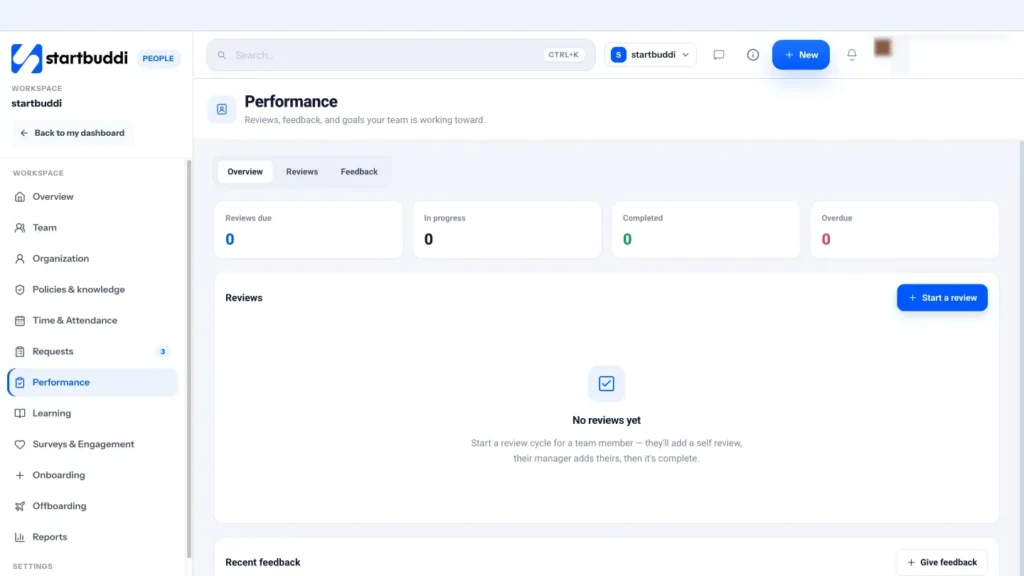Open Surveys & Engagement section
This screenshot has width=1024, height=576.
point(92,444)
